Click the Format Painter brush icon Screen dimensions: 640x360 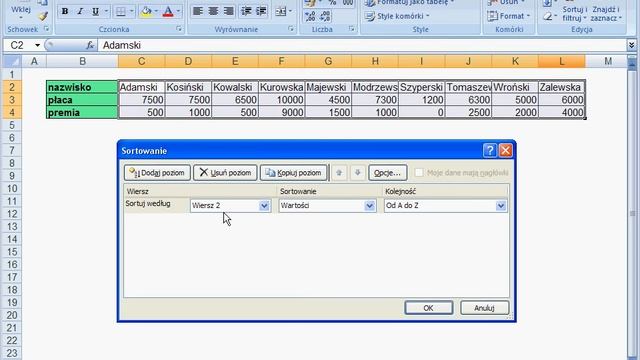(42, 16)
